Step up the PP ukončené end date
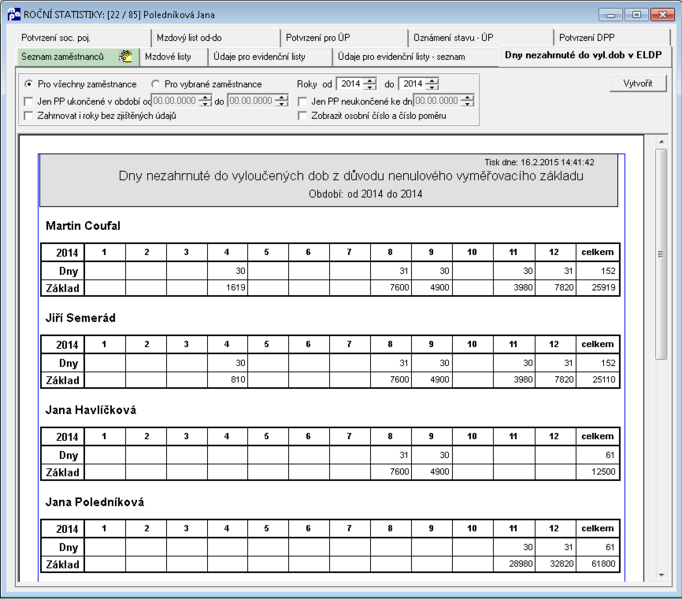This screenshot has height=599, width=682. pos(282,98)
